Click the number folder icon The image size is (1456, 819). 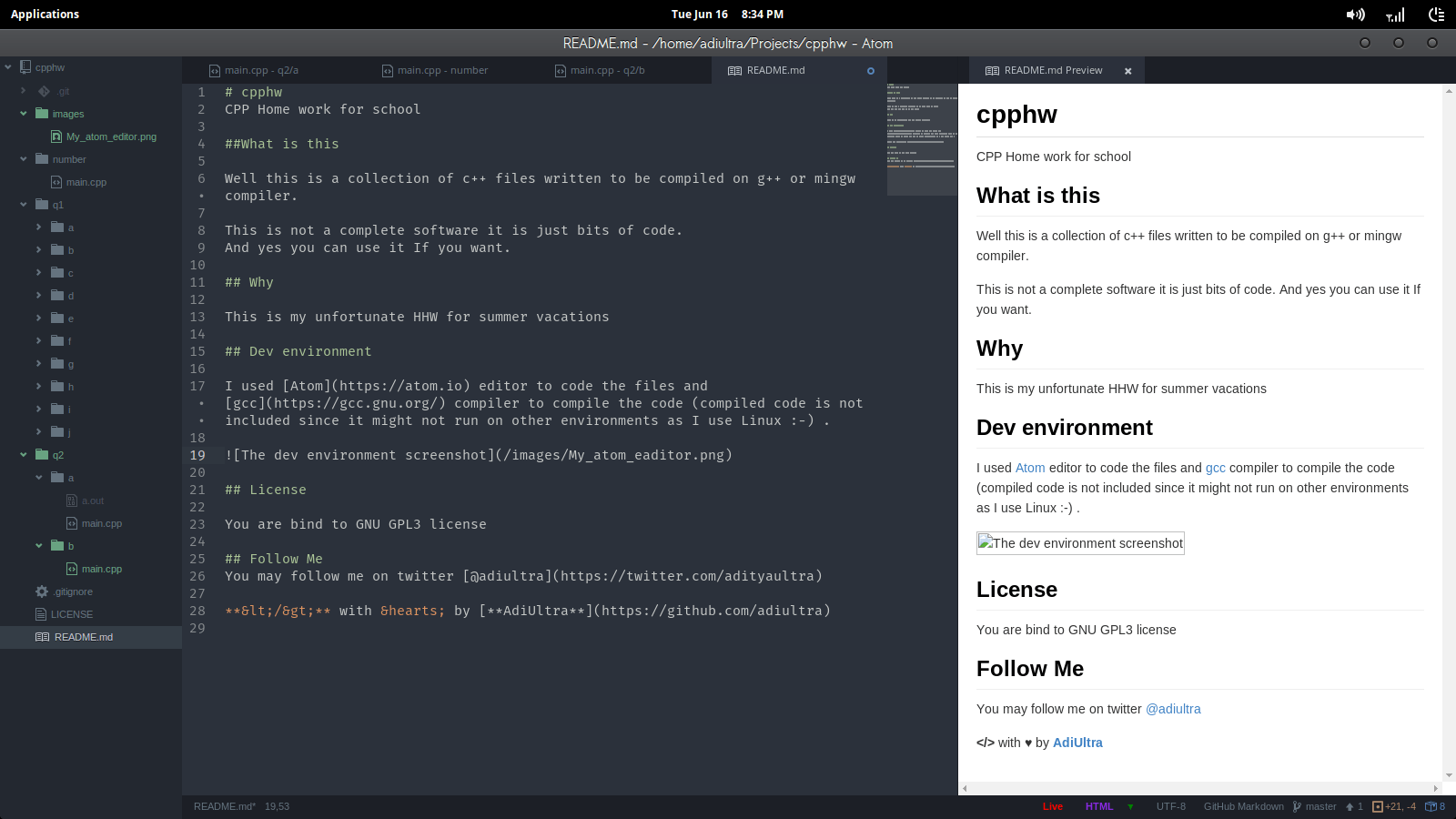42,159
